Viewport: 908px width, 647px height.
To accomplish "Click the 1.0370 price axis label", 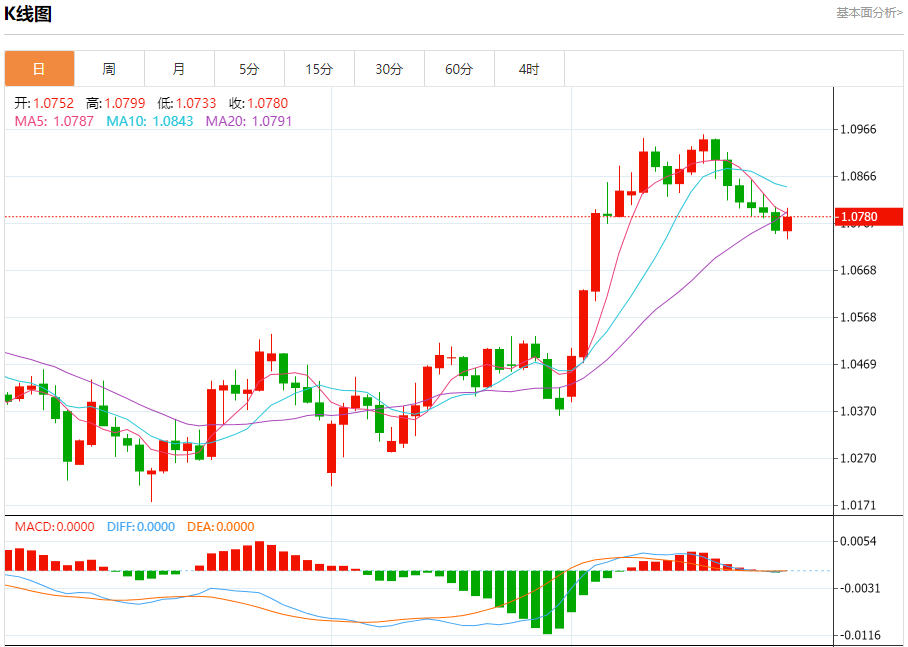I will click(859, 411).
